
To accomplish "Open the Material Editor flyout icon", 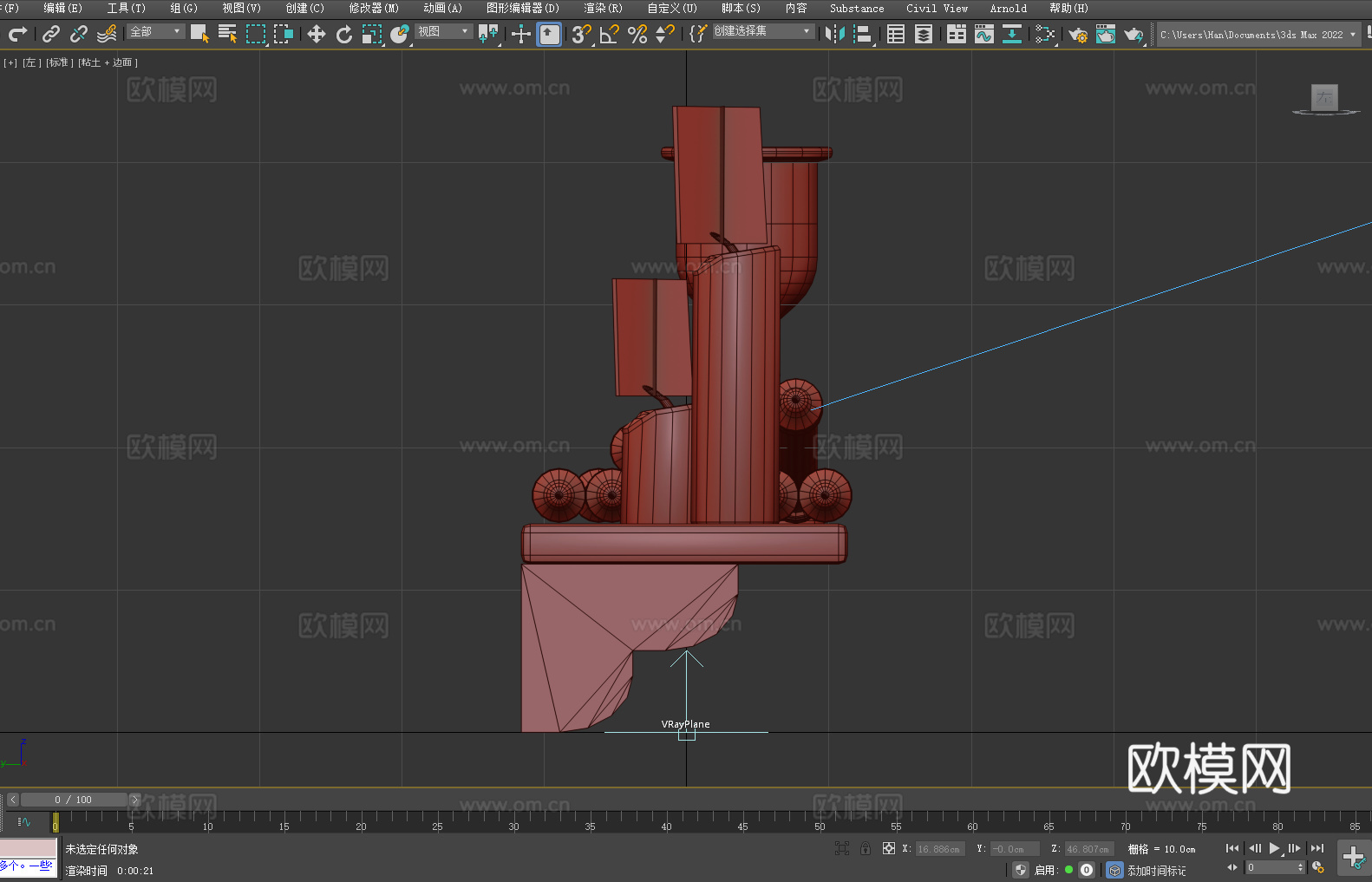I will click(1045, 34).
